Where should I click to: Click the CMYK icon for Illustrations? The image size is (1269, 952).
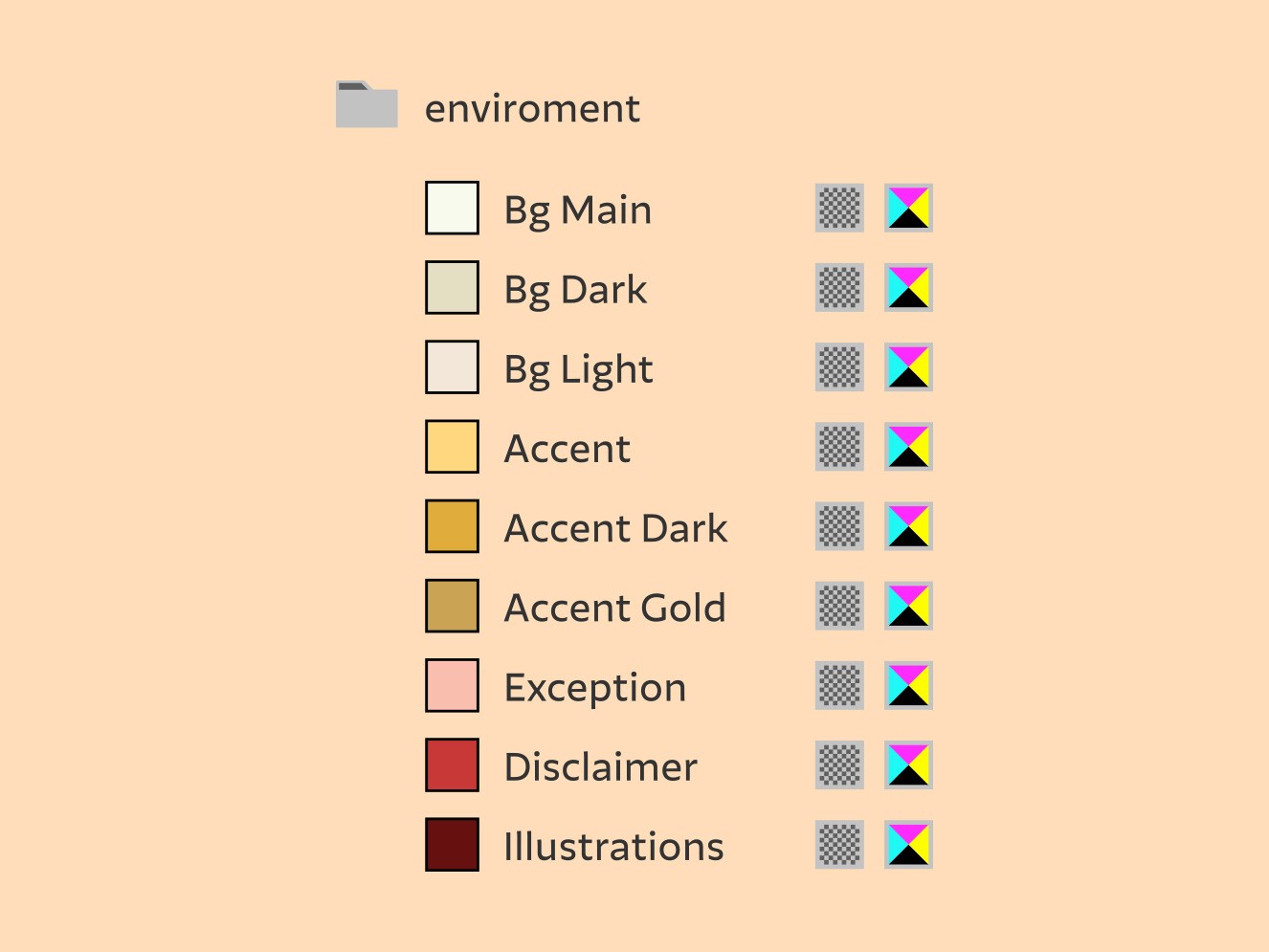pyautogui.click(x=908, y=843)
